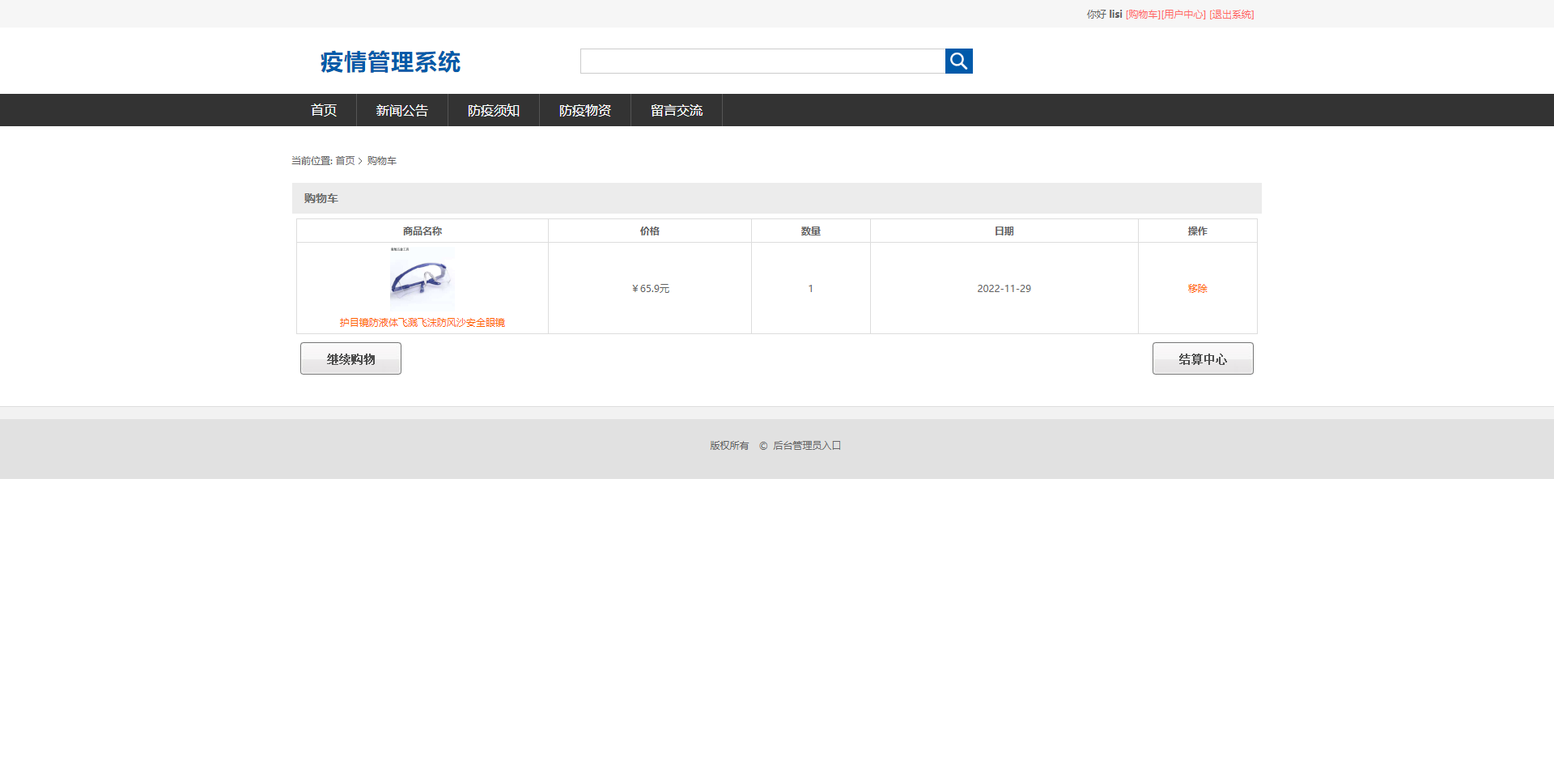The width and height of the screenshot is (1554, 784).
Task: Click the quantity value 1
Action: (810, 289)
